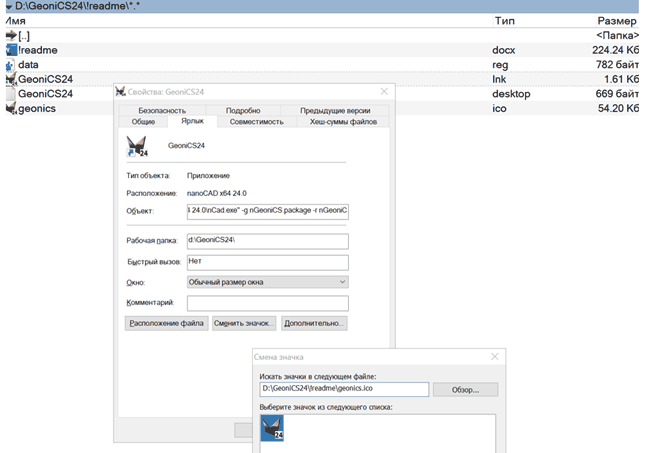
Task: Sort by the Имя column header
Action: pyautogui.click(x=16, y=21)
